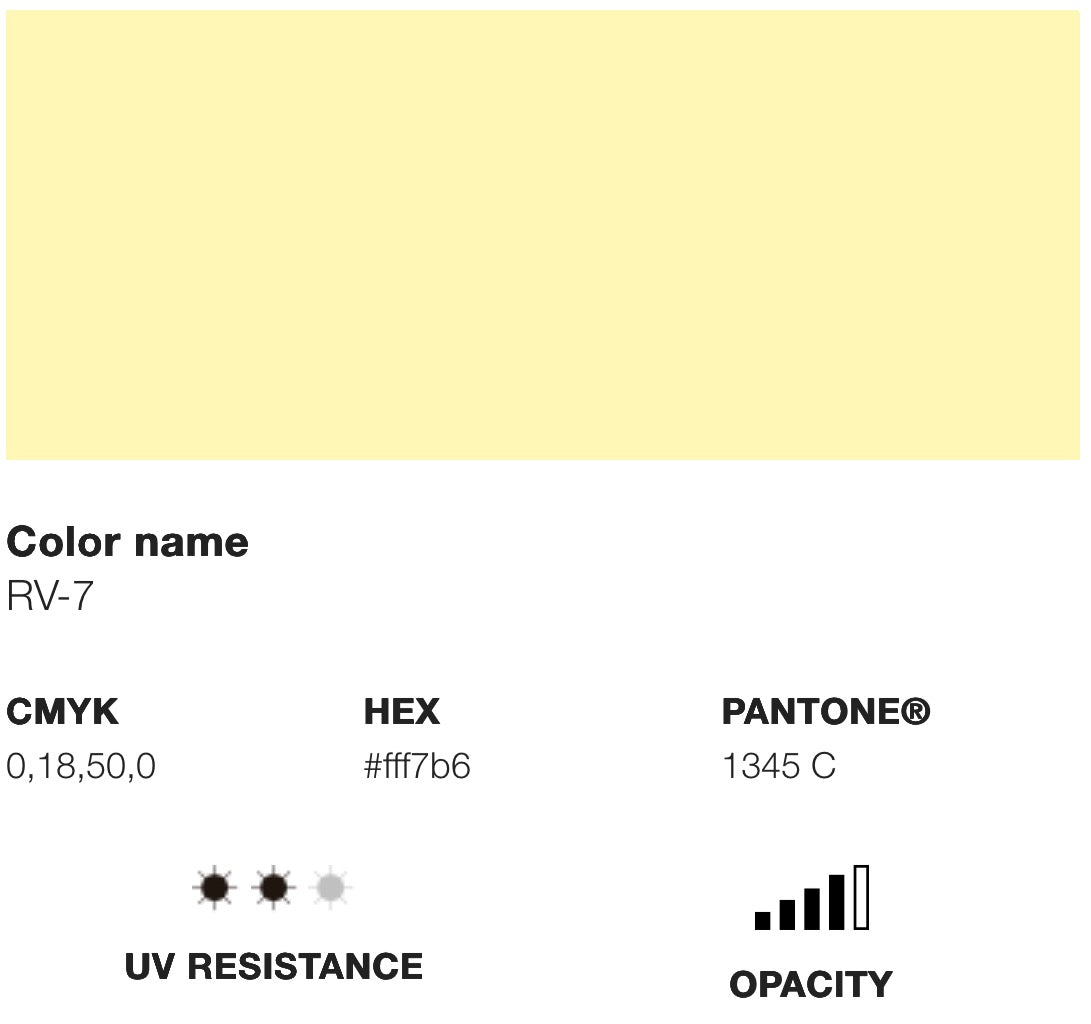Image resolution: width=1091 pixels, height=1024 pixels.
Task: Click the OPACITY label
Action: tap(811, 984)
